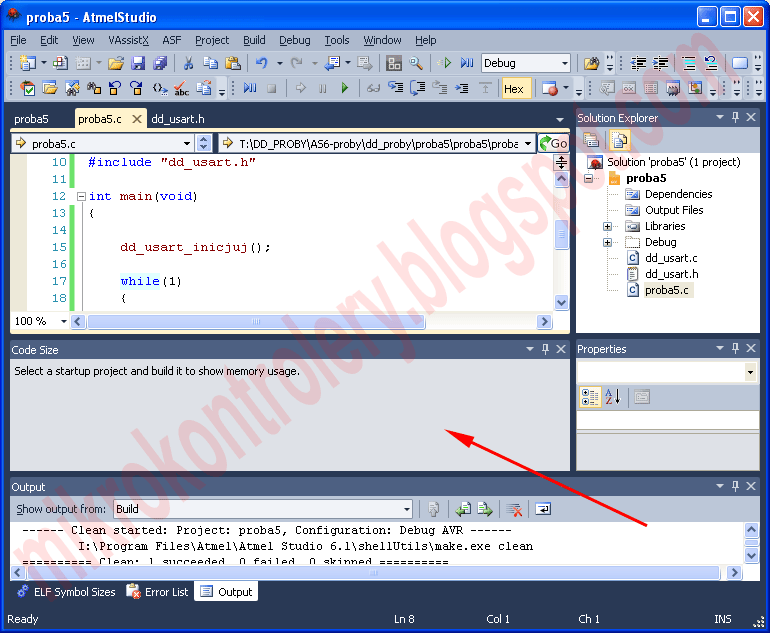Click the Find in Files magnifier icon

coord(416,63)
